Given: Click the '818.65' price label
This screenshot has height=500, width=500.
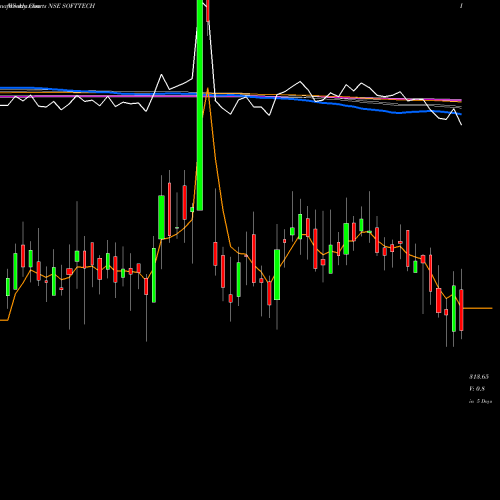Looking at the screenshot, I should point(479,377).
